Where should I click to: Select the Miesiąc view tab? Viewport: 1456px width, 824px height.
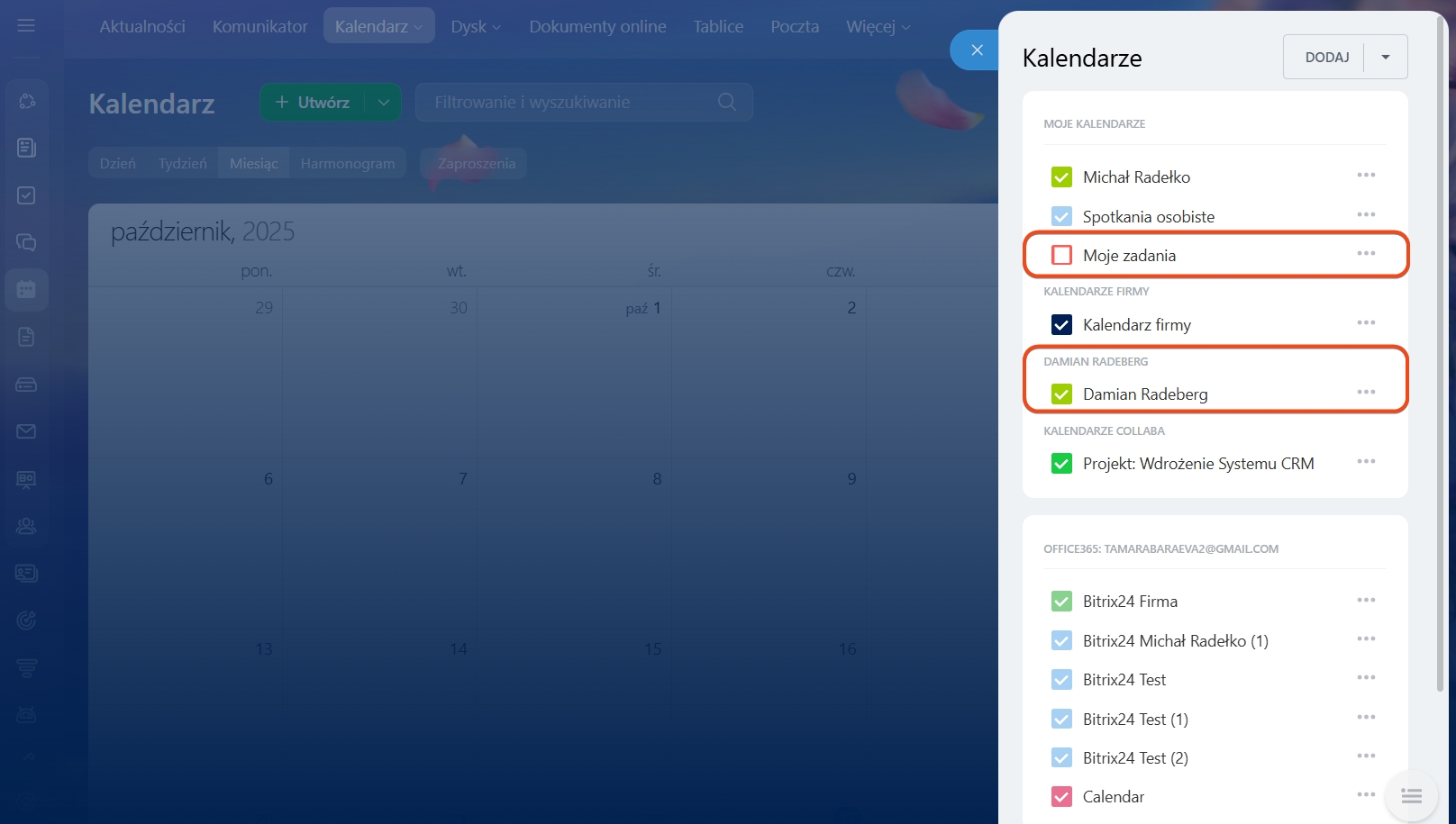[254, 163]
